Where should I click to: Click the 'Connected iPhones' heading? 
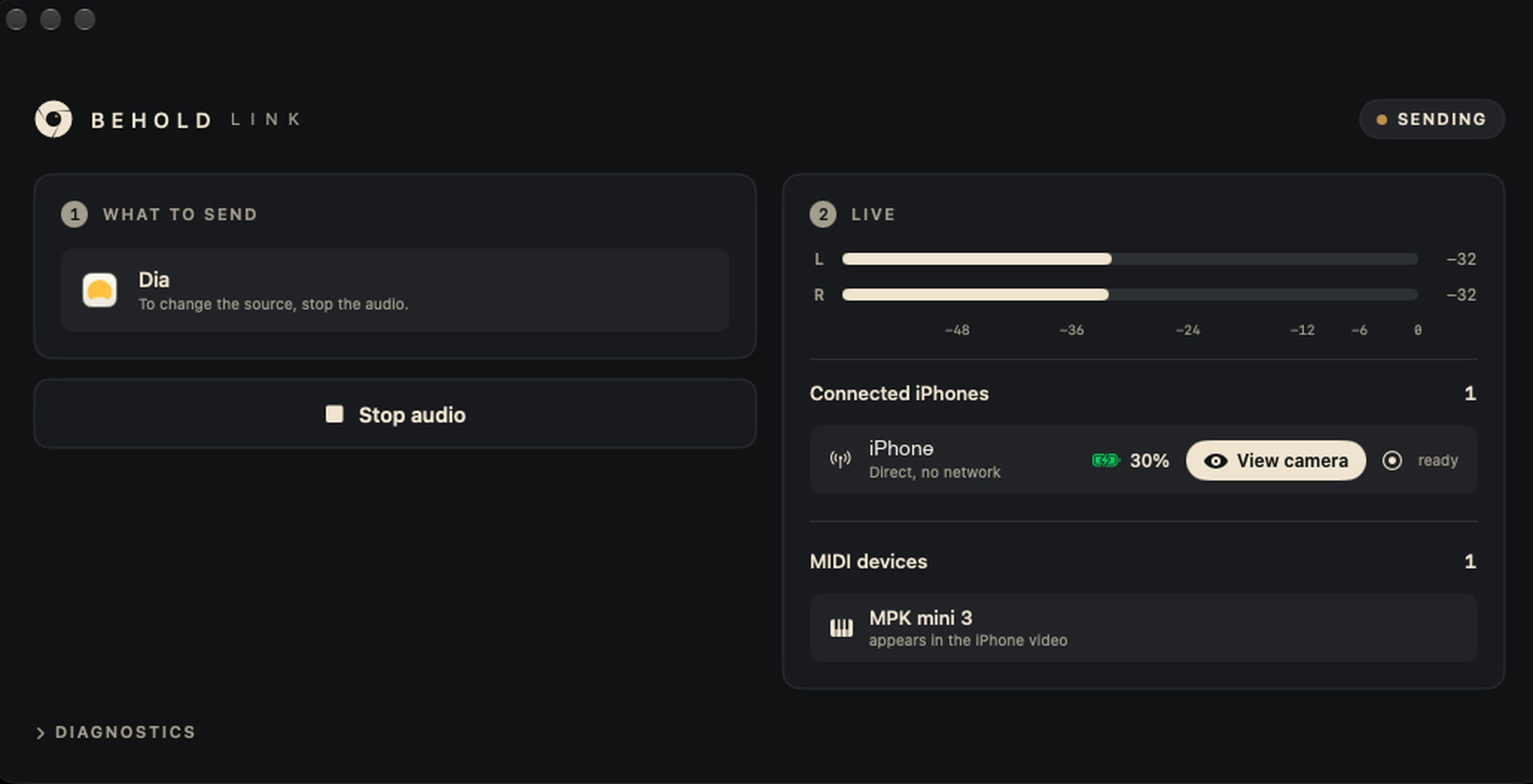pyautogui.click(x=899, y=393)
